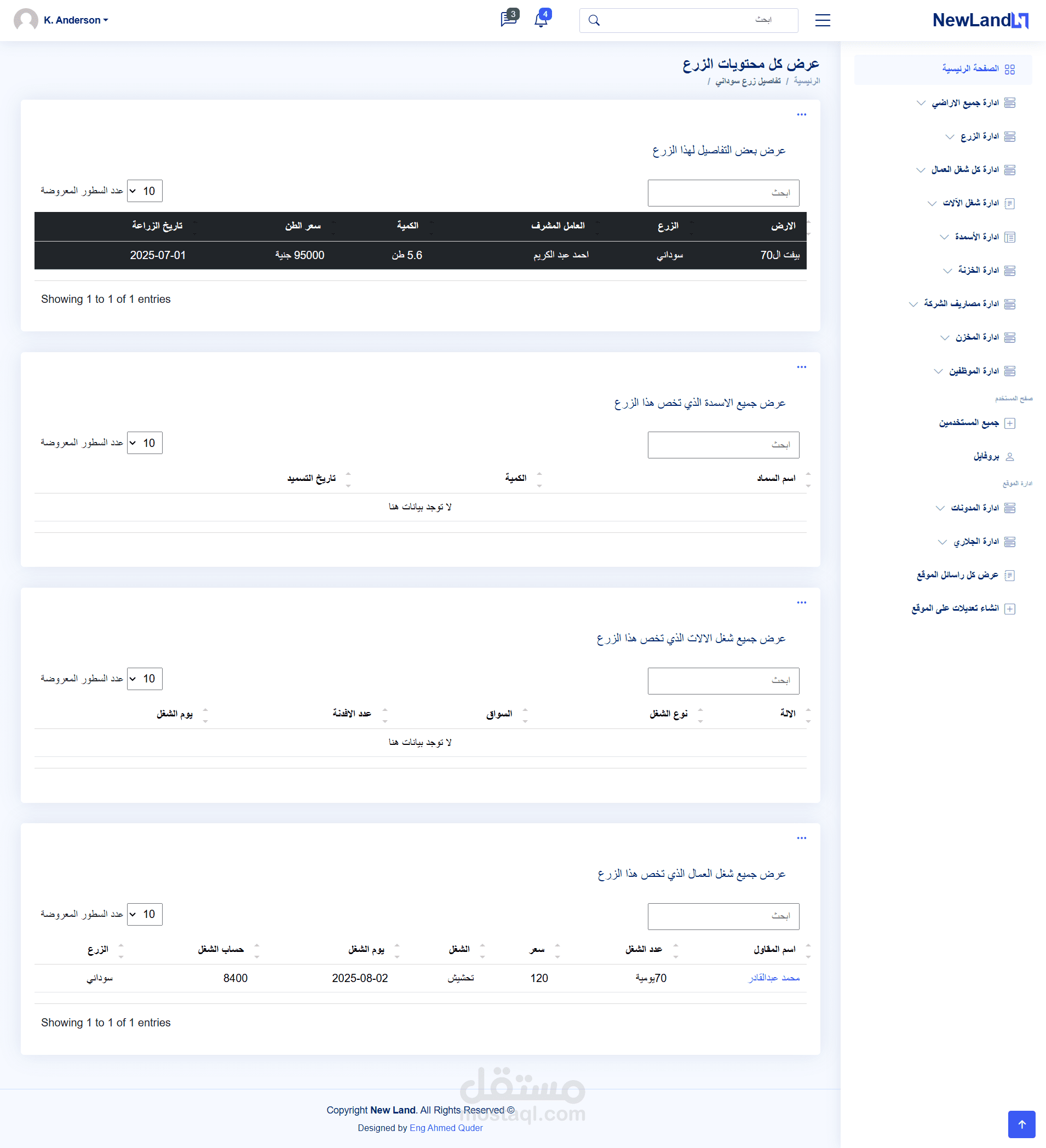The image size is (1046, 1148).
Task: Focus search box in machines work card
Action: 724,681
